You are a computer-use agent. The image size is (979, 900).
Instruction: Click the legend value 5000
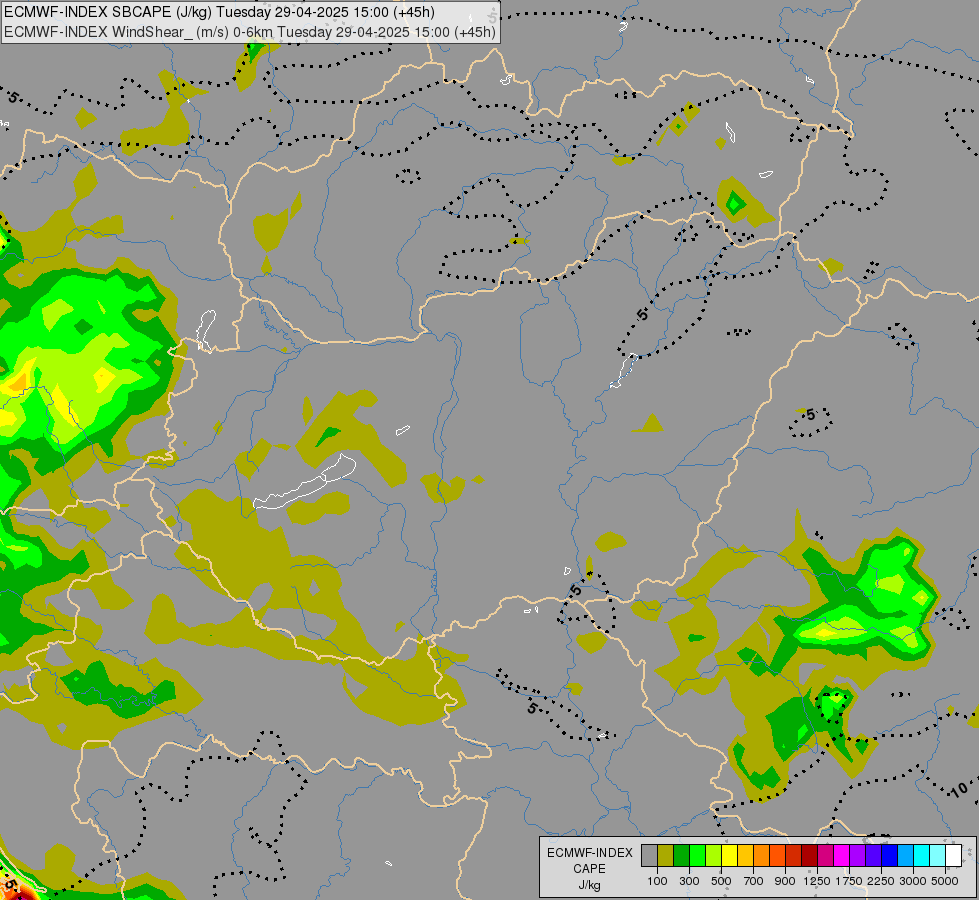point(945,881)
